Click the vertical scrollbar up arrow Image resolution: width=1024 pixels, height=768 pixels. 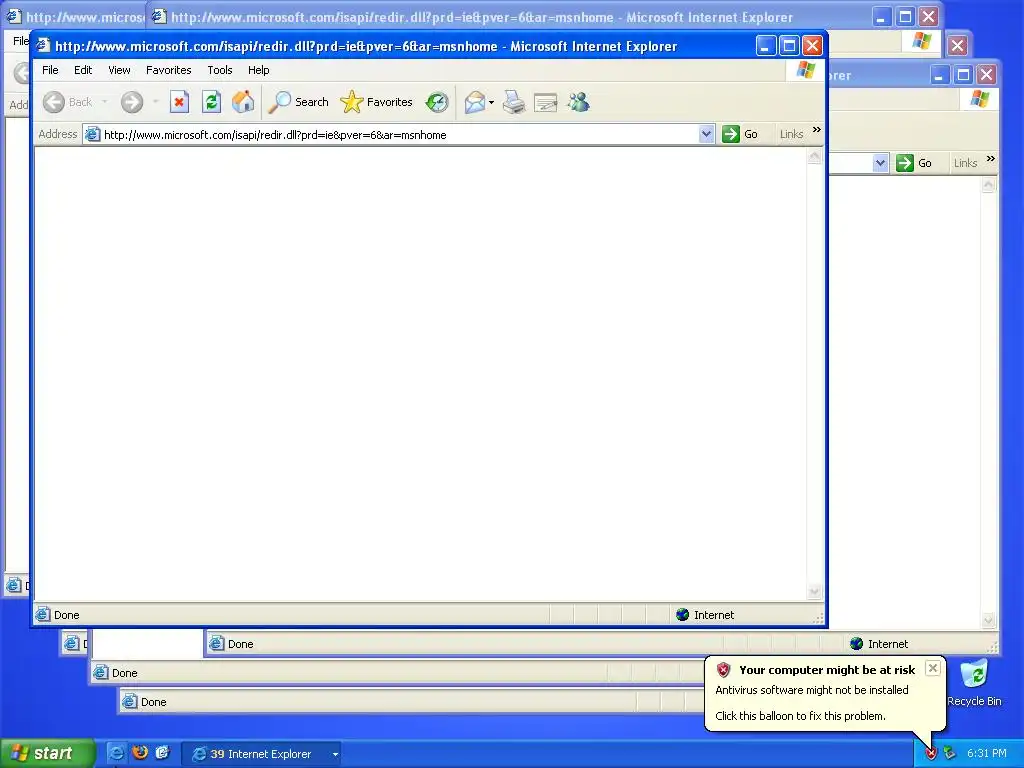(814, 156)
